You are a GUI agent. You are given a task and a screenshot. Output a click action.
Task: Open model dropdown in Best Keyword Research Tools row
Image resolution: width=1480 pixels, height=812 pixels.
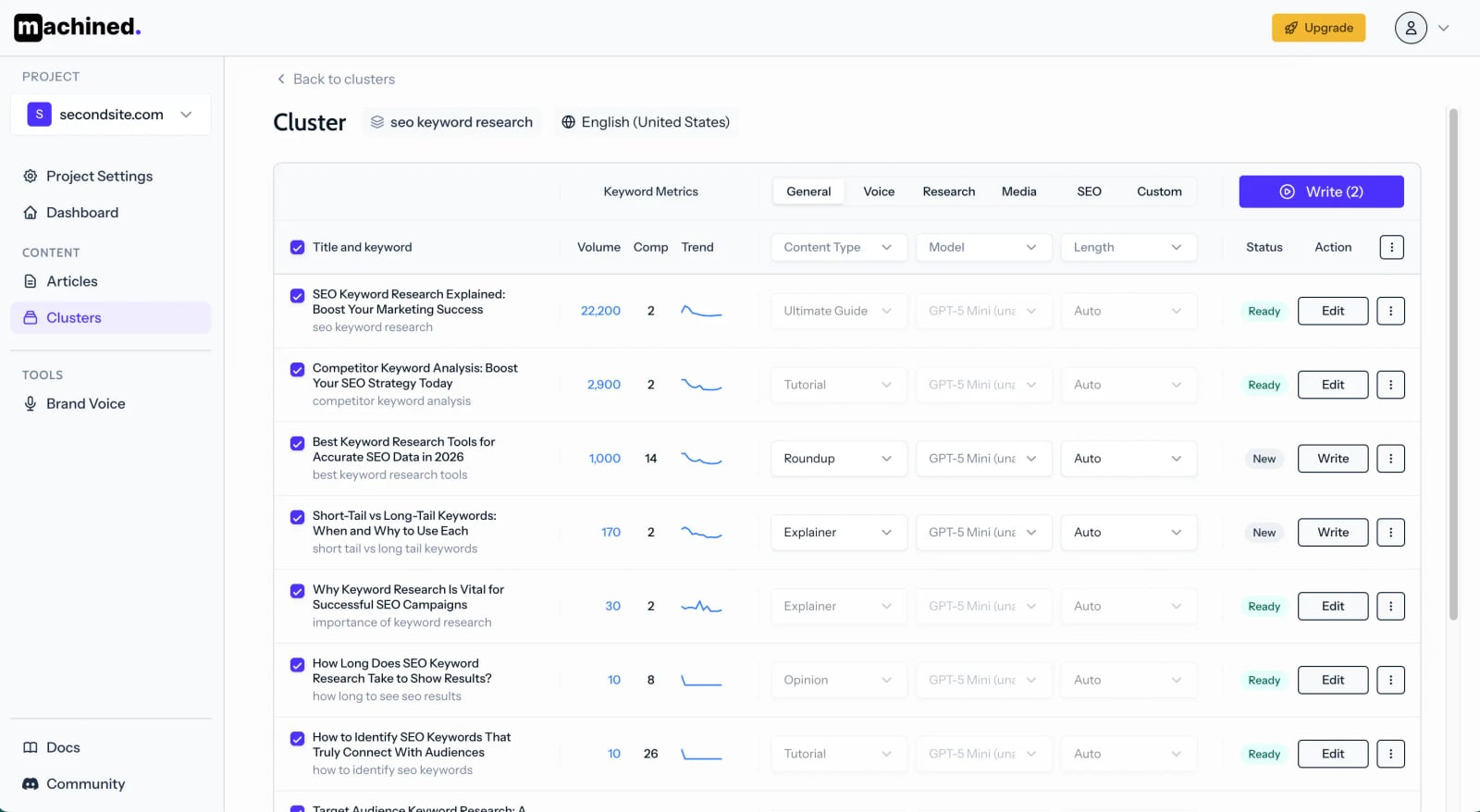point(983,459)
